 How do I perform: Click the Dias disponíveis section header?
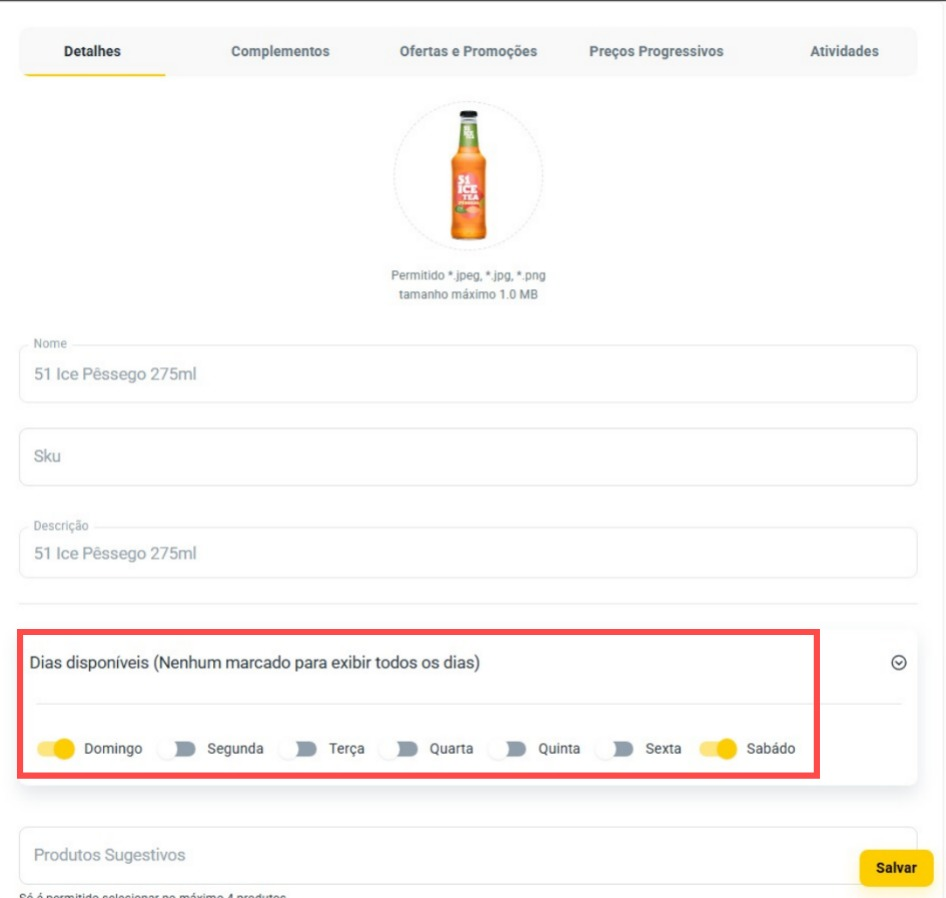coord(255,662)
